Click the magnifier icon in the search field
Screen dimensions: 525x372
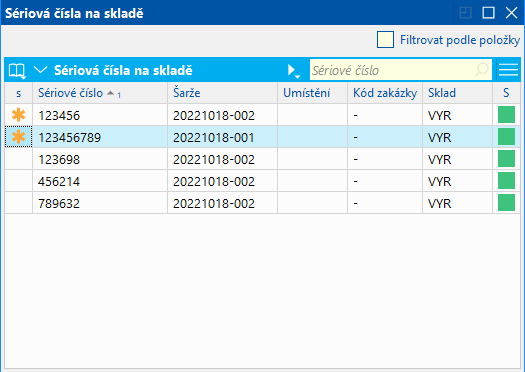point(482,70)
